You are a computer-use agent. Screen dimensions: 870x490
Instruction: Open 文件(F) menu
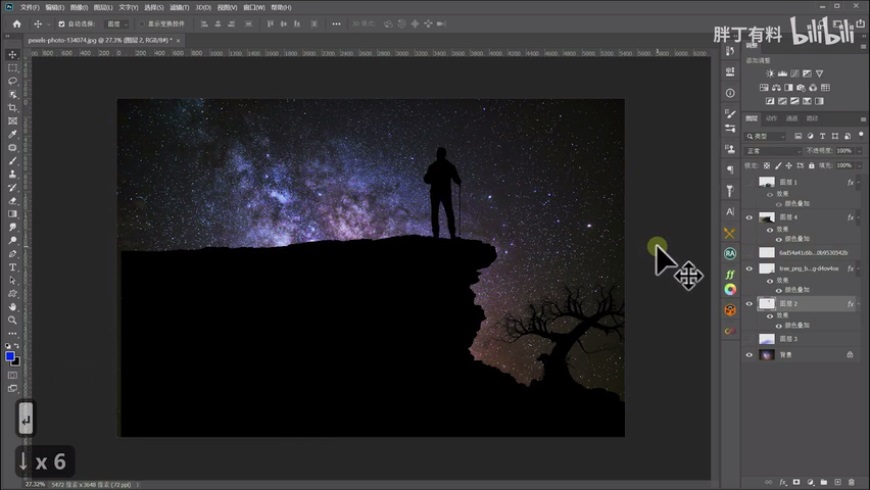pyautogui.click(x=29, y=7)
